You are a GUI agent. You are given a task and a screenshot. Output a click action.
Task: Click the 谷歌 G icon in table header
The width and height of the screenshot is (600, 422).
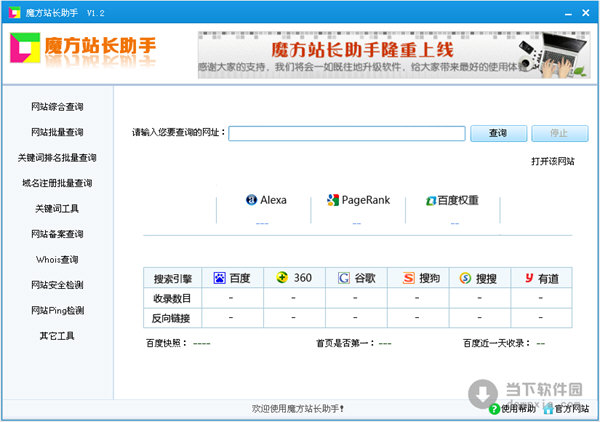pos(344,278)
